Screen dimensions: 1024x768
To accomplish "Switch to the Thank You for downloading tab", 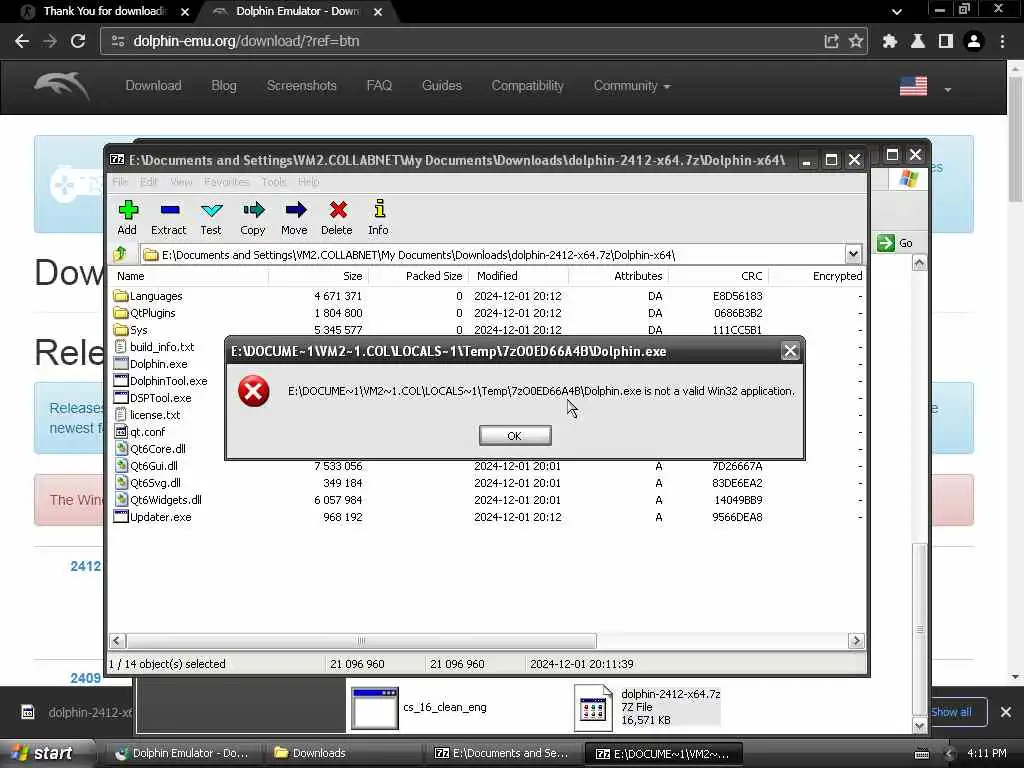I will pos(104,11).
